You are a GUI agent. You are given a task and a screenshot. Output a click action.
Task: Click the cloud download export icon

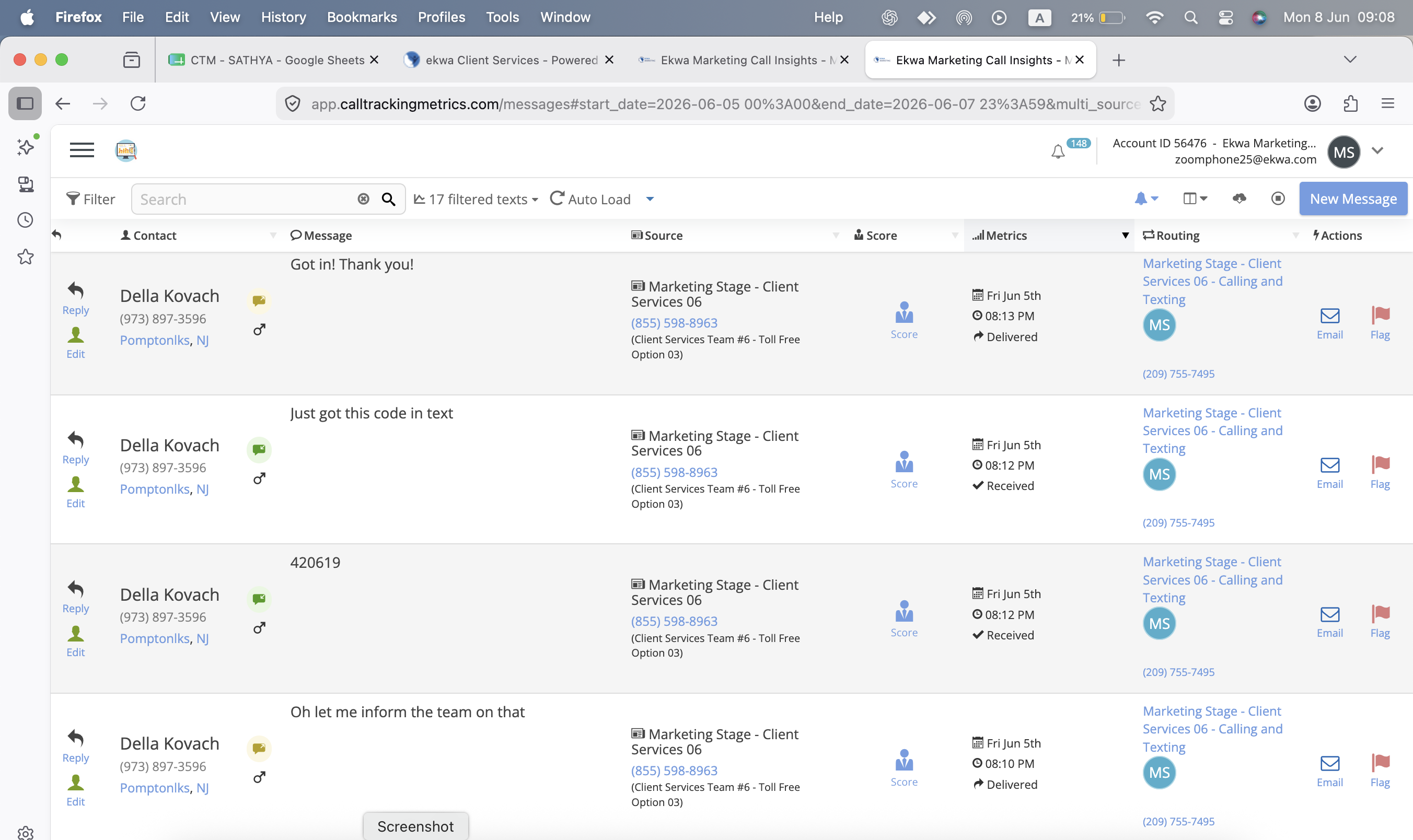coord(1239,199)
